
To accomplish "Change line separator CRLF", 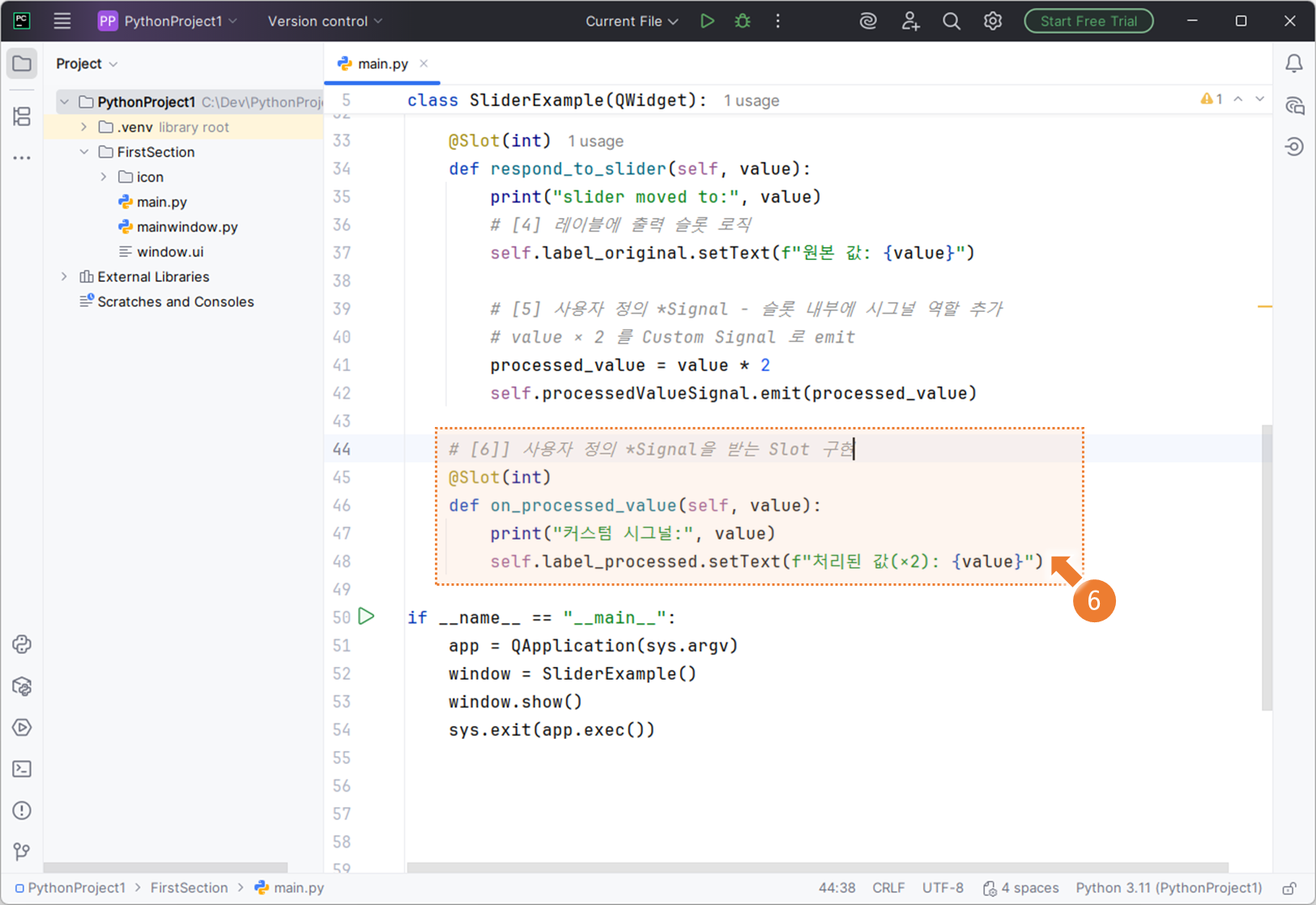I will pyautogui.click(x=888, y=888).
